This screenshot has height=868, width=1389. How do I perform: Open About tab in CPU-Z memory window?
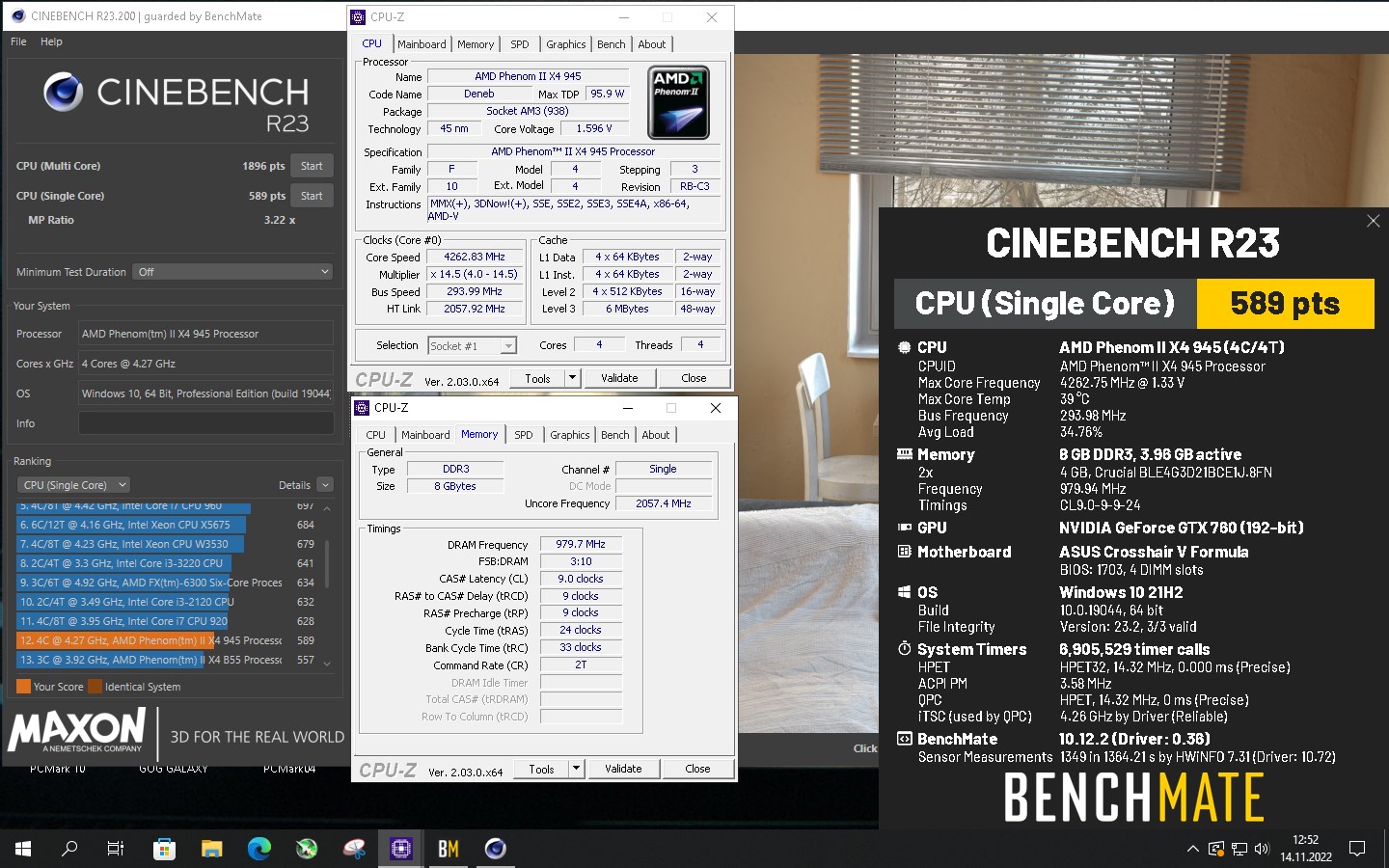[656, 435]
